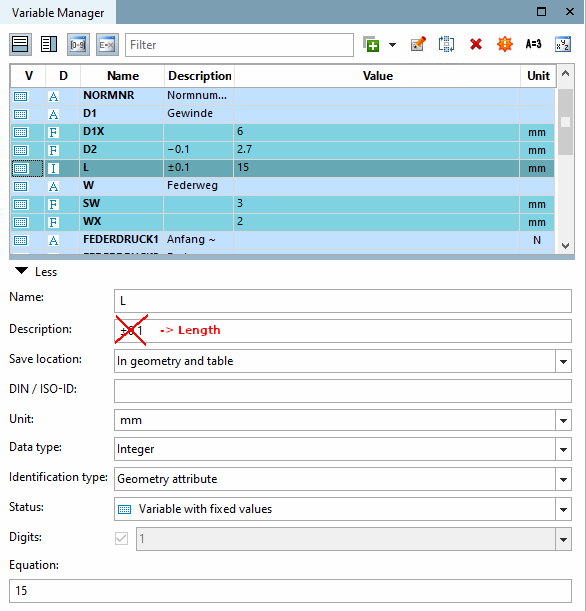586x611 pixels.
Task: Click the variable table's vertical scrollbar thumb
Action: (x=565, y=122)
